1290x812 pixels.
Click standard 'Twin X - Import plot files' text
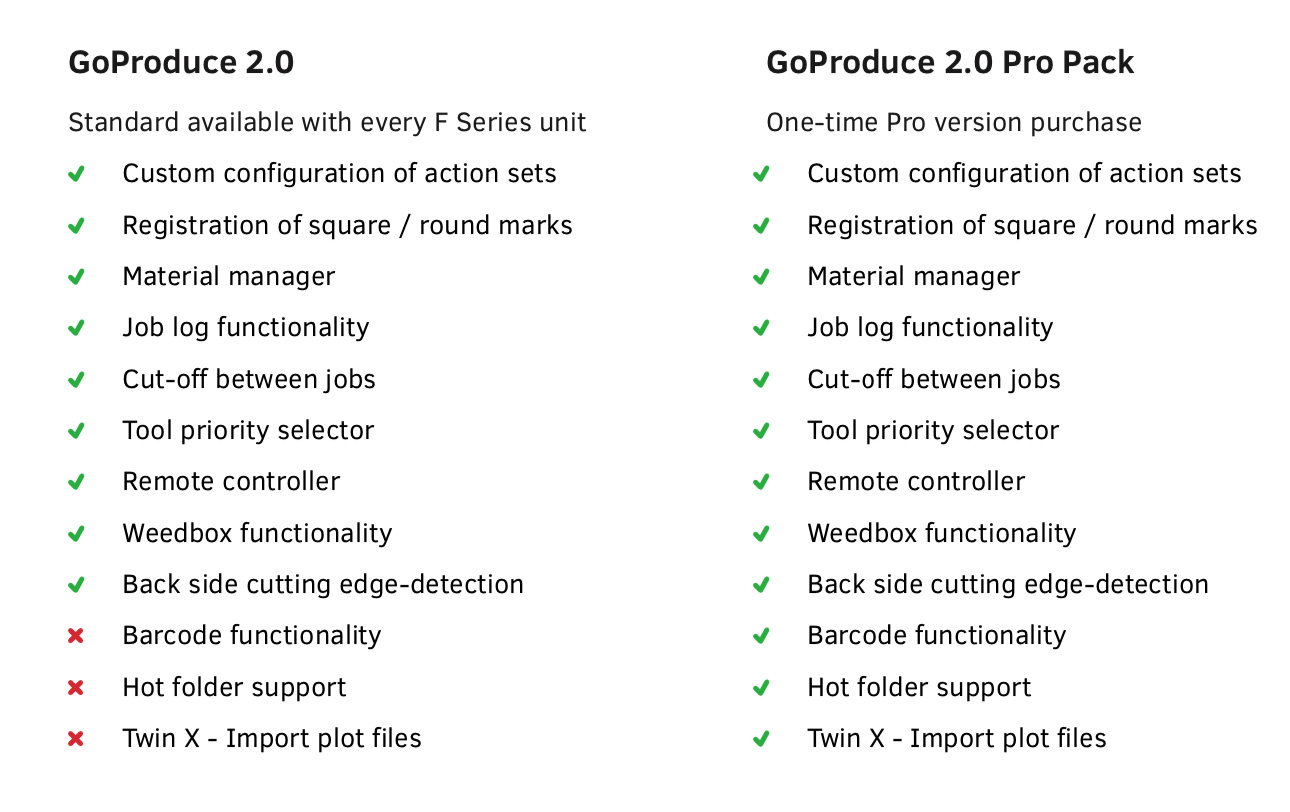click(272, 739)
